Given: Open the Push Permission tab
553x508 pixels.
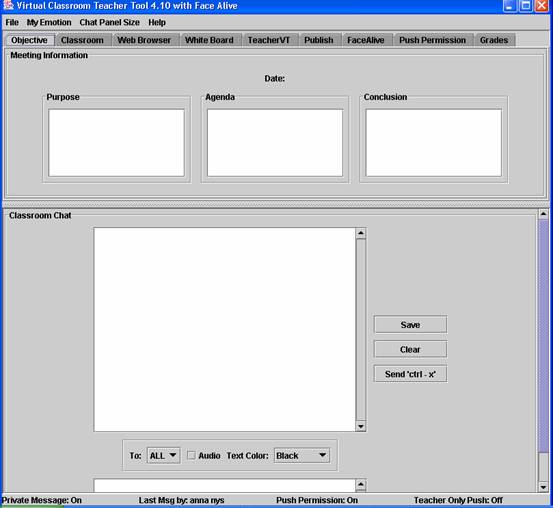Looking at the screenshot, I should click(432, 40).
